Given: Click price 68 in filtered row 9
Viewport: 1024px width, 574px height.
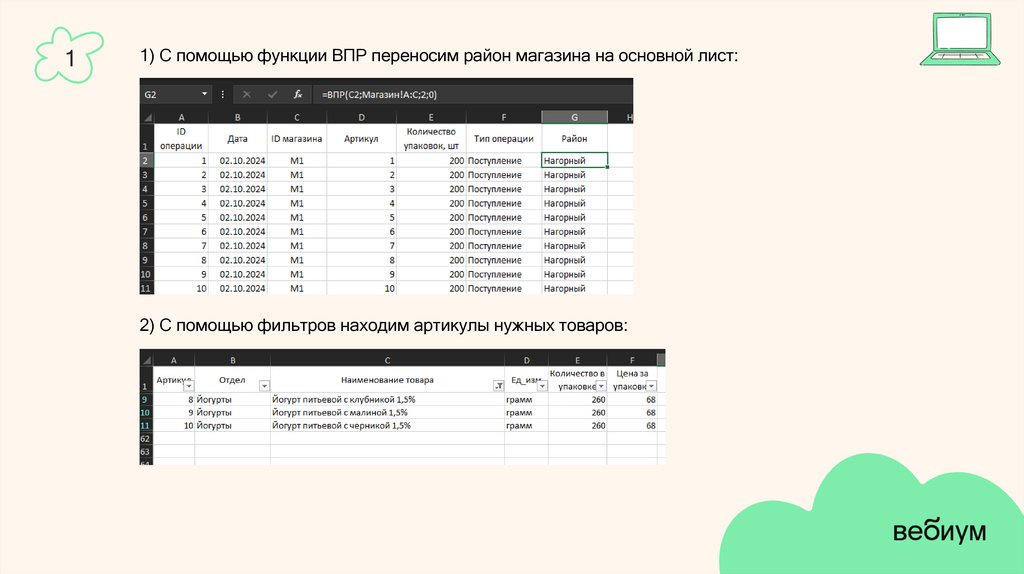Looking at the screenshot, I should coord(632,399).
